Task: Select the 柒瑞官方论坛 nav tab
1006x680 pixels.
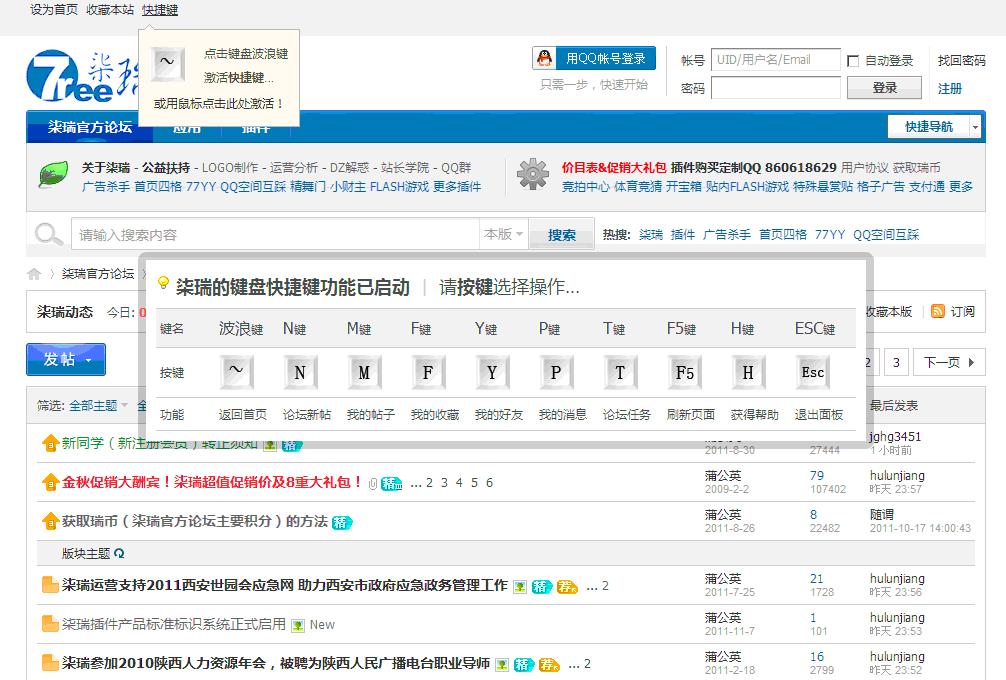Action: (x=90, y=127)
